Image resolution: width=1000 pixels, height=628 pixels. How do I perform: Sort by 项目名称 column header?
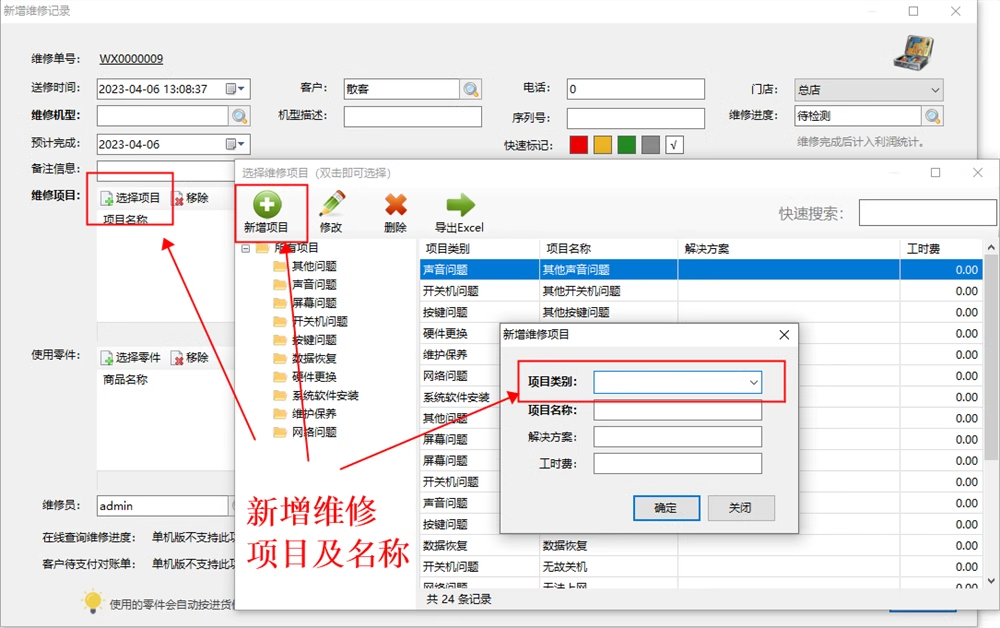pyautogui.click(x=608, y=249)
